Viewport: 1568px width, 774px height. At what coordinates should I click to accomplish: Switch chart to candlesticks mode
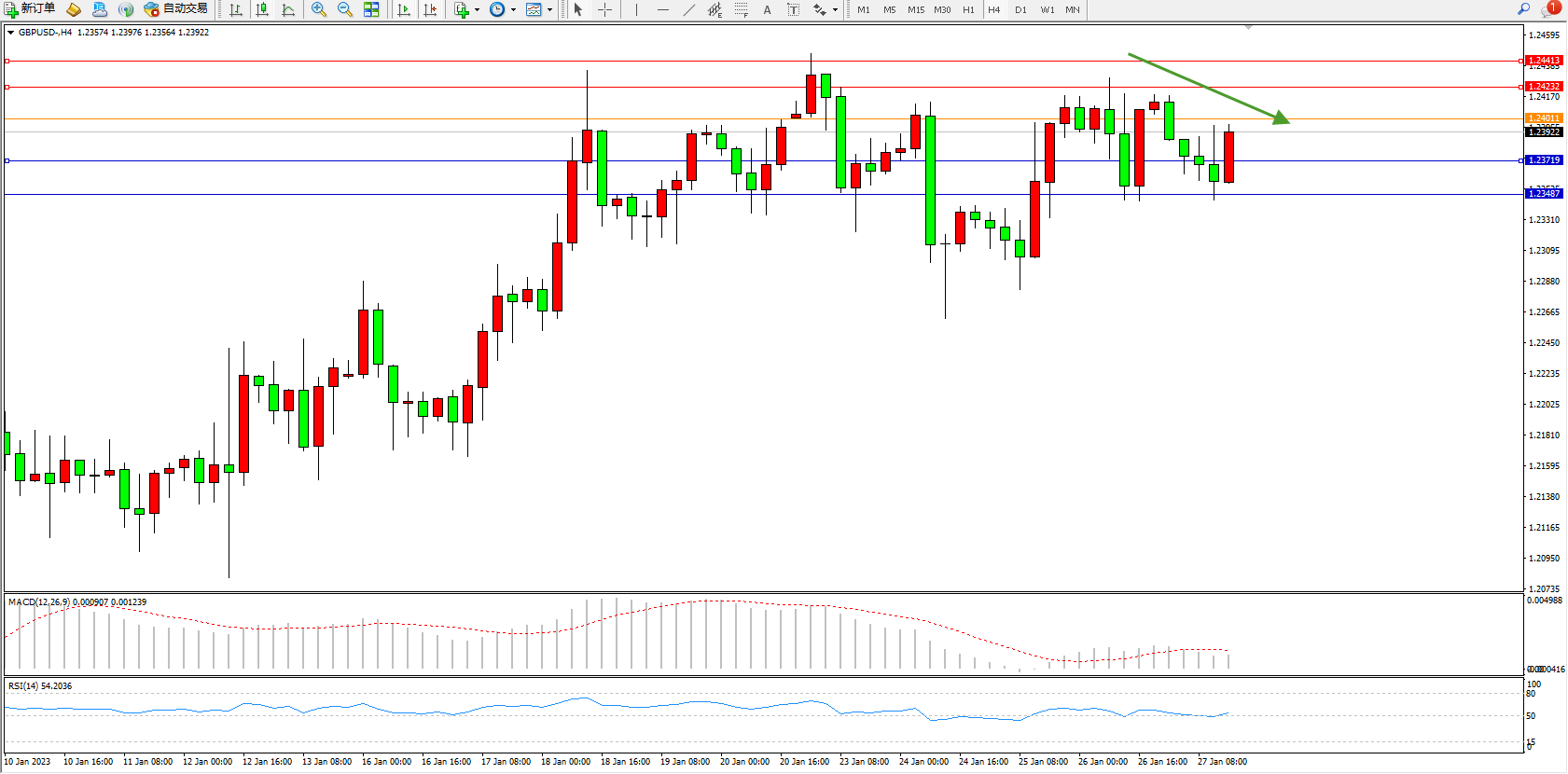262,9
